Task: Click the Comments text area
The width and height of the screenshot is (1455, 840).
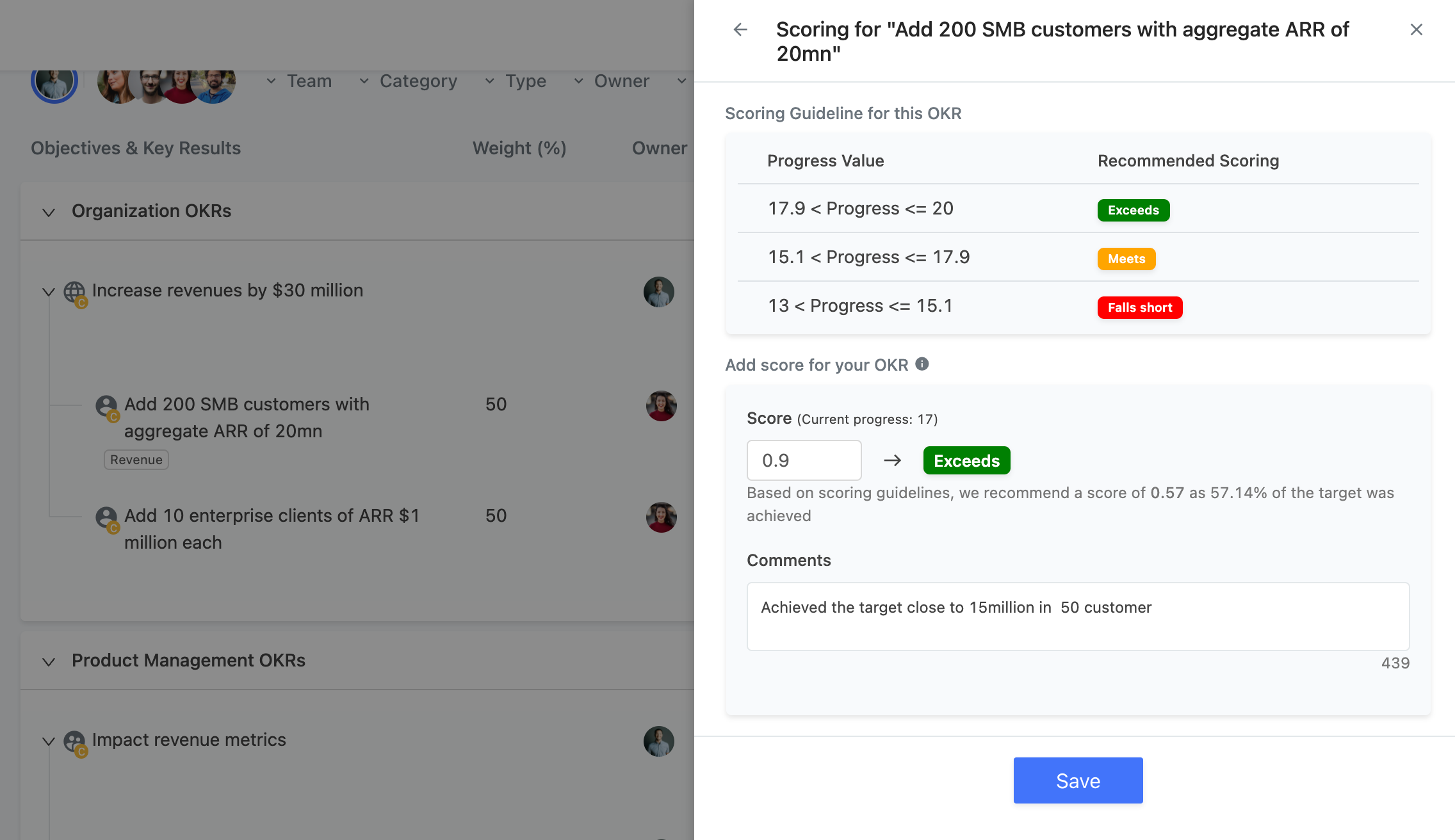Action: coord(1078,617)
